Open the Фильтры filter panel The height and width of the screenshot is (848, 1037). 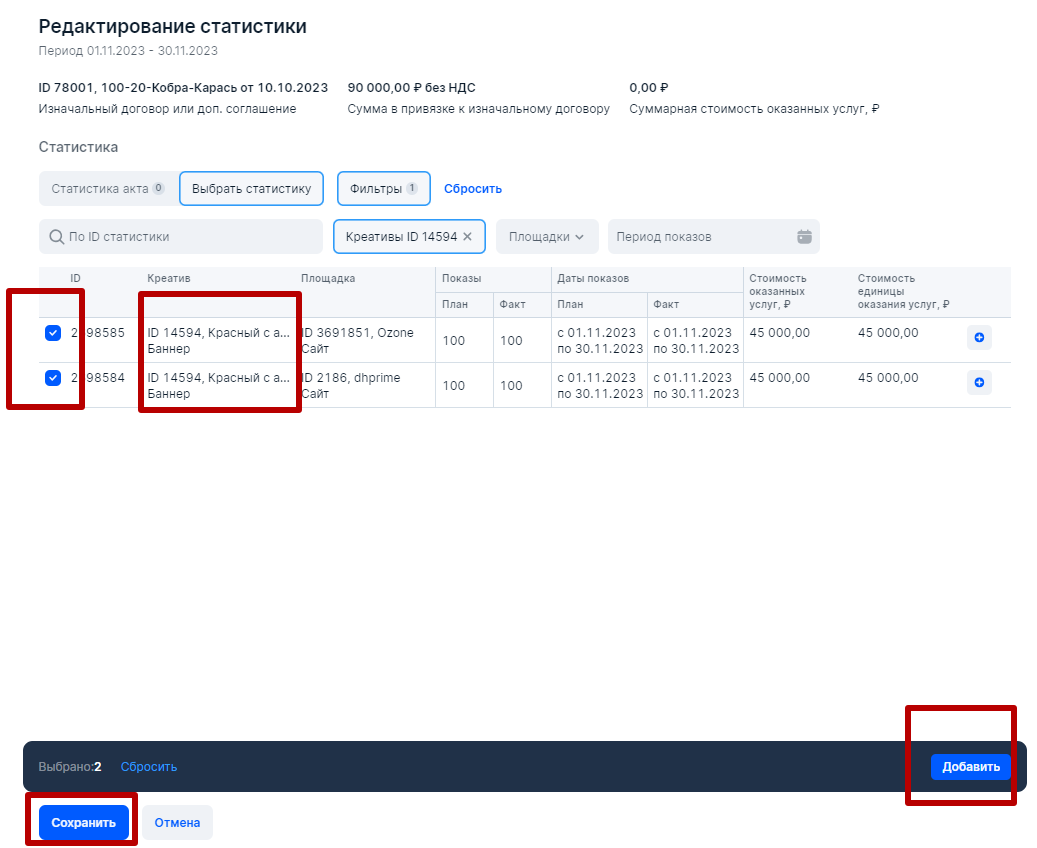[383, 188]
